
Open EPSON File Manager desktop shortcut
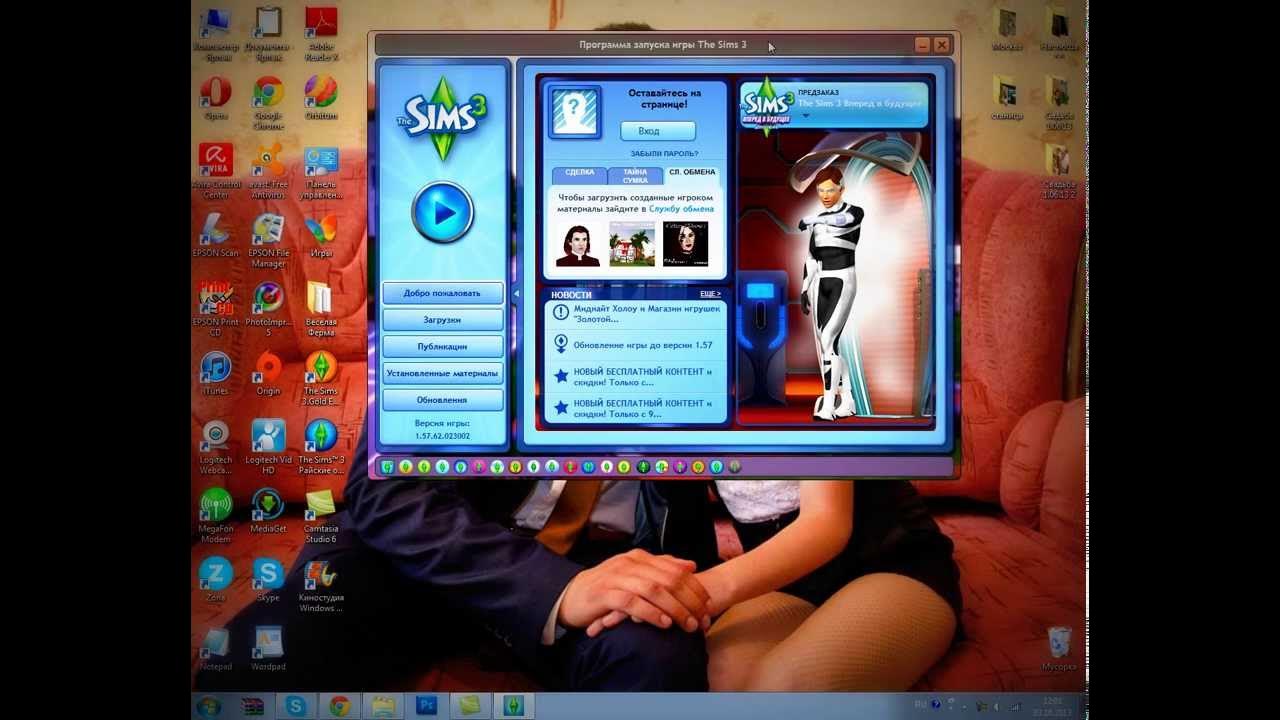click(x=268, y=240)
